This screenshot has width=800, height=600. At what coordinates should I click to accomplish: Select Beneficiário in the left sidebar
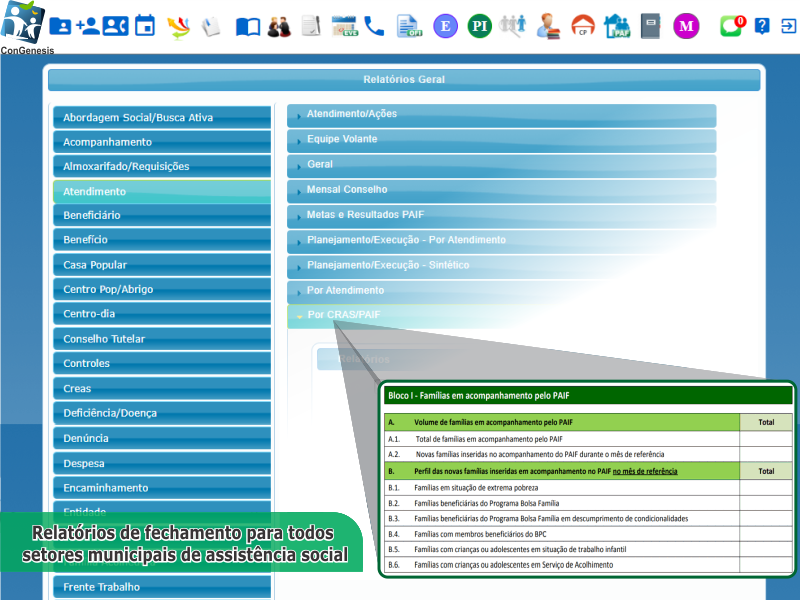coord(162,216)
